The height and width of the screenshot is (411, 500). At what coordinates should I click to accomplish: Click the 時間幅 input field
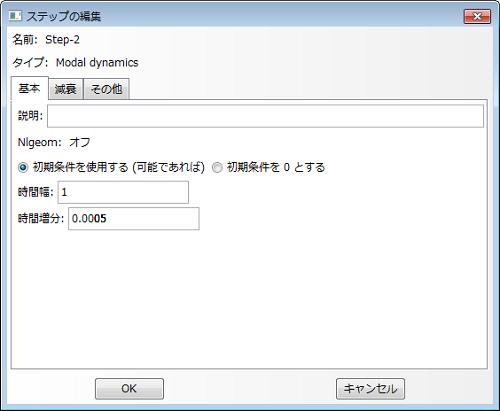(123, 192)
